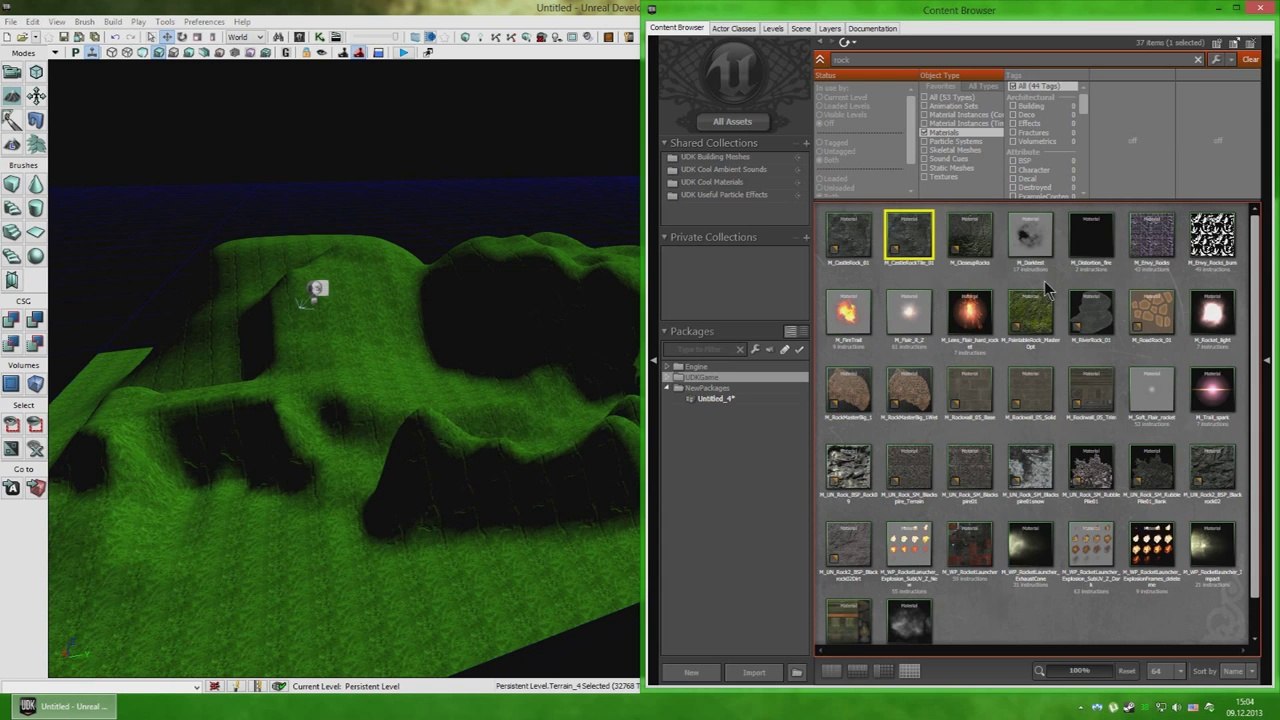Toggle the All (44 Tags) checkbox
1280x720 pixels.
(1012, 87)
